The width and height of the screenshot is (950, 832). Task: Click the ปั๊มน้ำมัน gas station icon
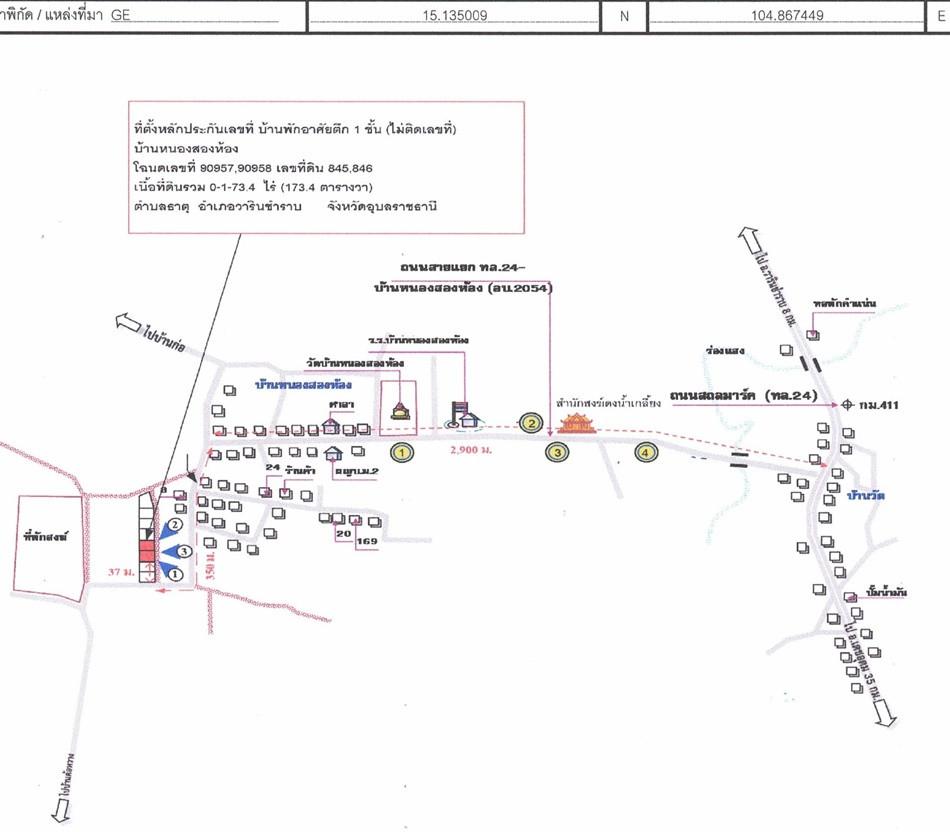pyautogui.click(x=849, y=597)
